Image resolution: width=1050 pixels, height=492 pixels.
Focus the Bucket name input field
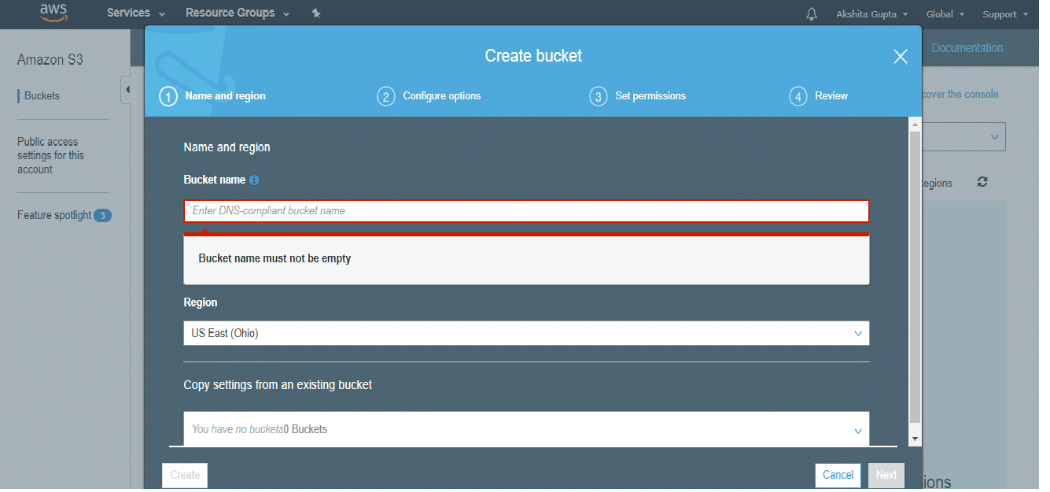point(526,211)
